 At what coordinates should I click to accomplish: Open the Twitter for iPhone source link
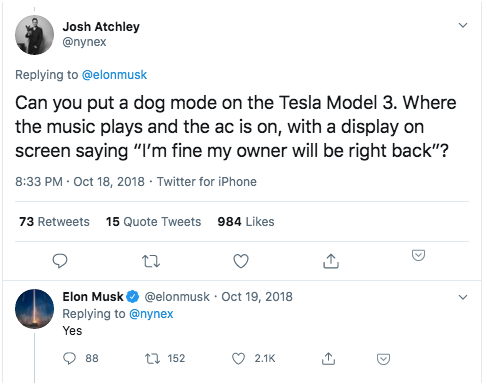(x=207, y=182)
